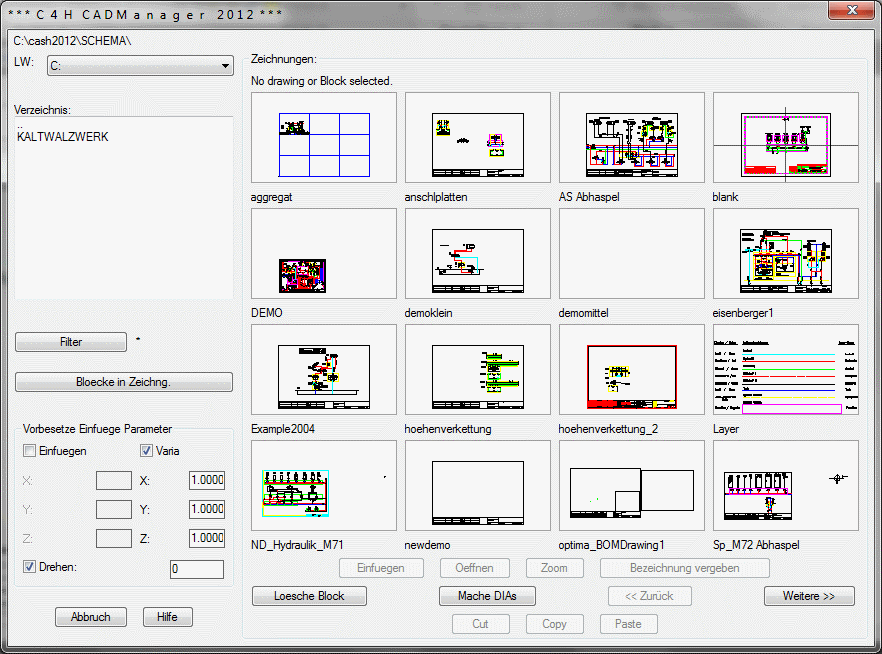Viewport: 882px width, 654px height.
Task: Click the X scale factor input field
Action: tap(207, 480)
